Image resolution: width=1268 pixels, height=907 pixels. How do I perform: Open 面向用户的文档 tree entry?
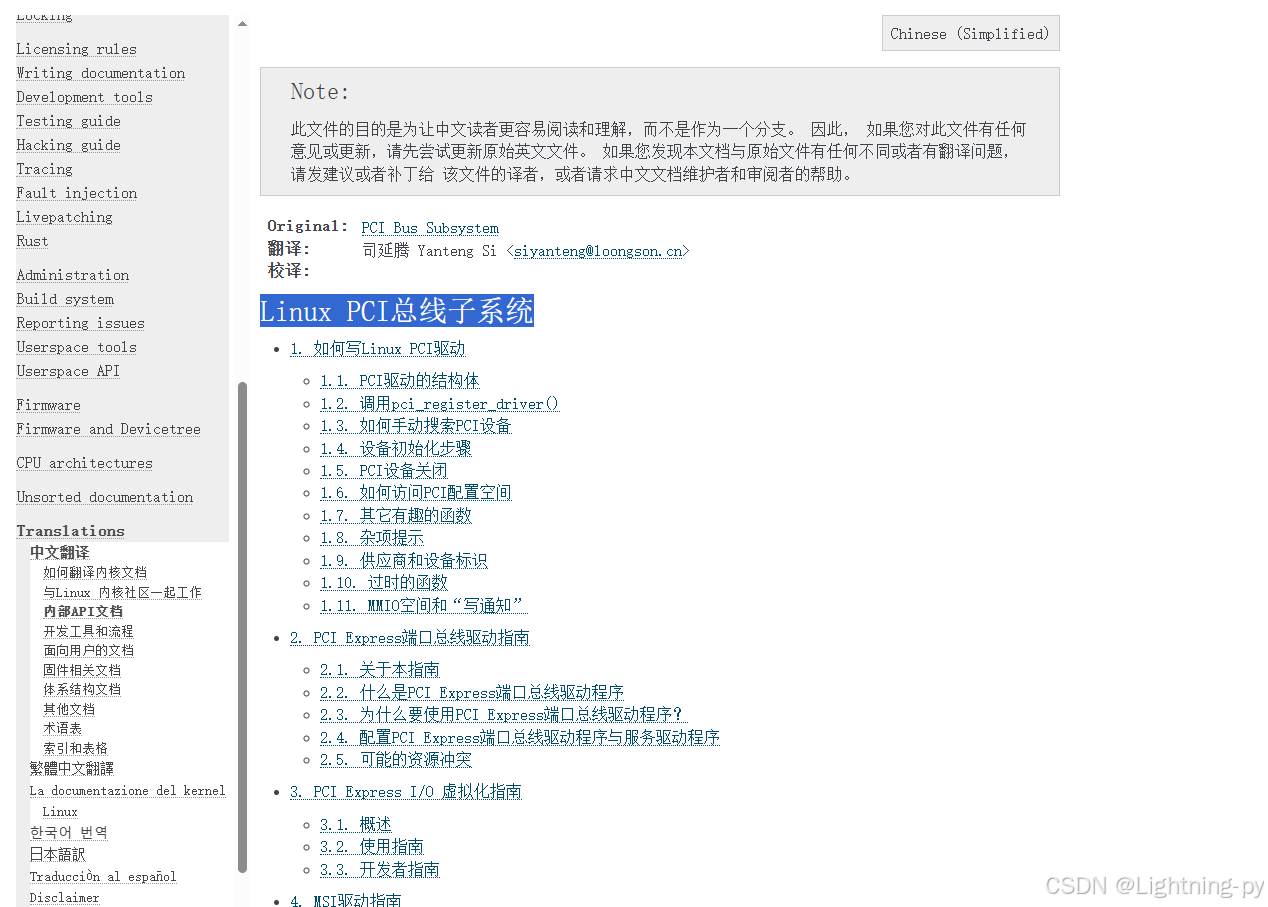tap(88, 650)
